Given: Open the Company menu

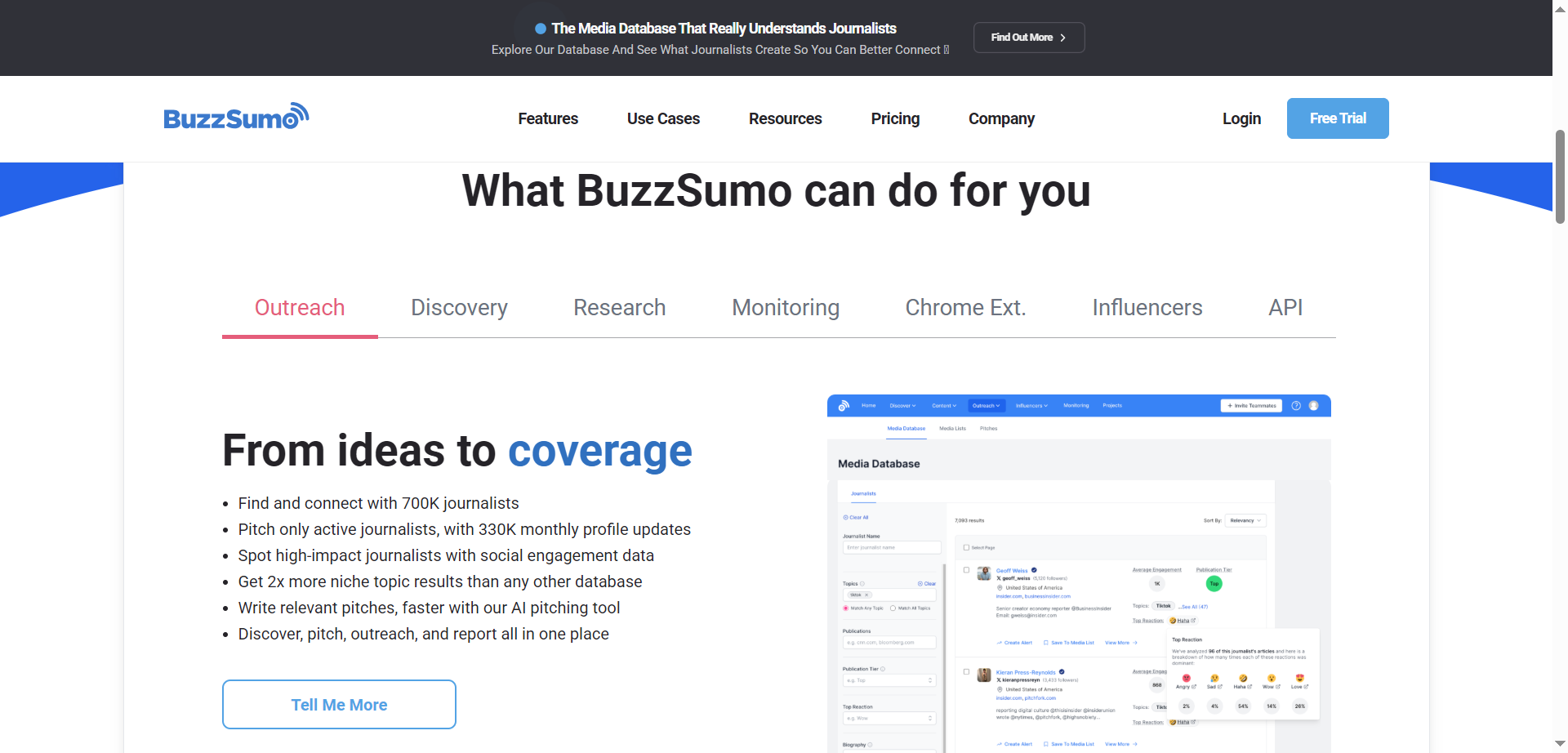Looking at the screenshot, I should [x=1001, y=118].
